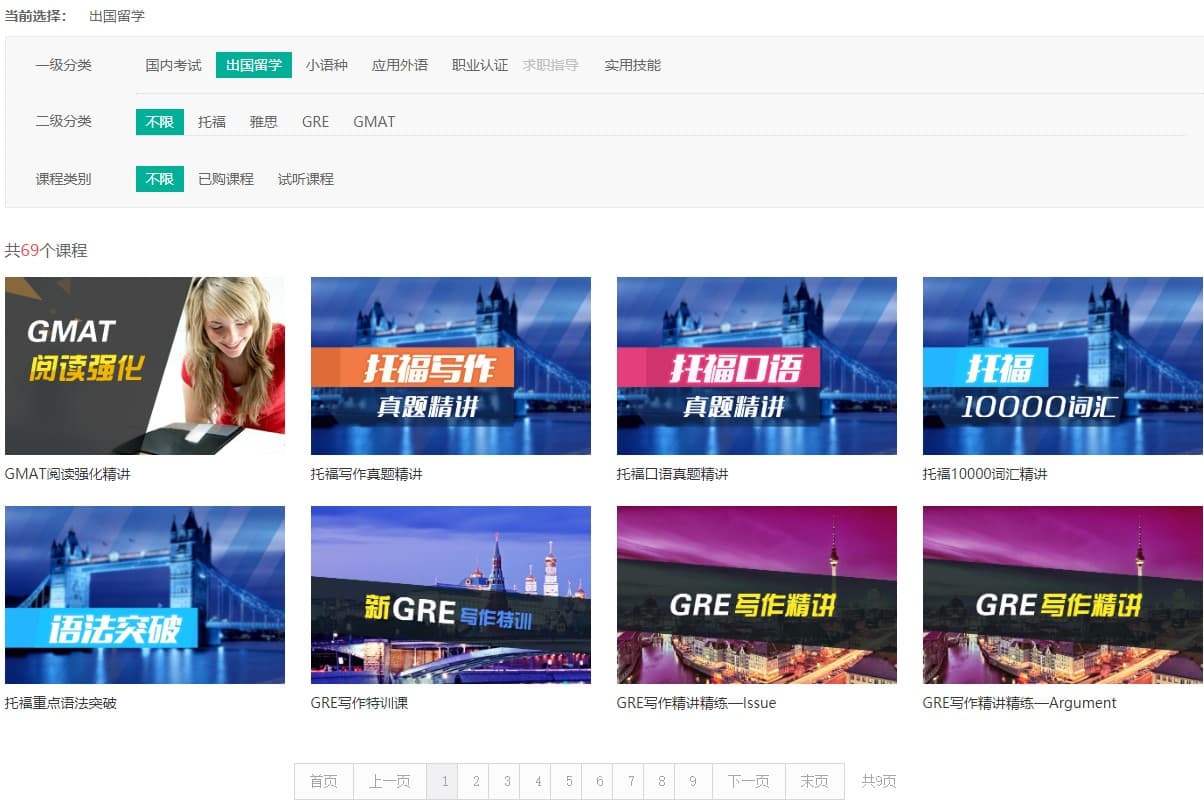Go to 首页 in pagination
The width and height of the screenshot is (1204, 802).
click(324, 782)
